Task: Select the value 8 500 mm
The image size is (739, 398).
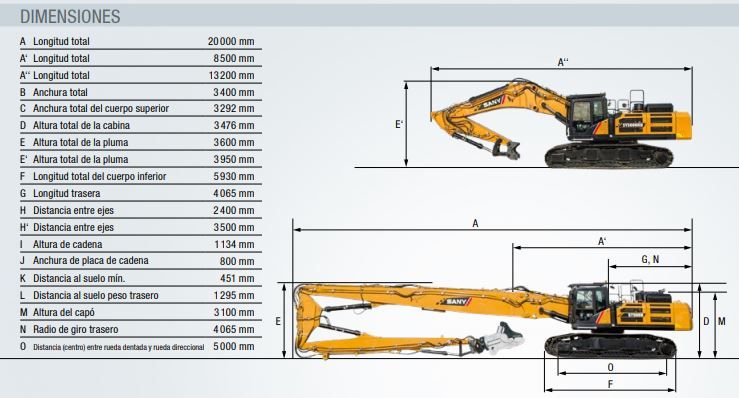Action: click(234, 58)
